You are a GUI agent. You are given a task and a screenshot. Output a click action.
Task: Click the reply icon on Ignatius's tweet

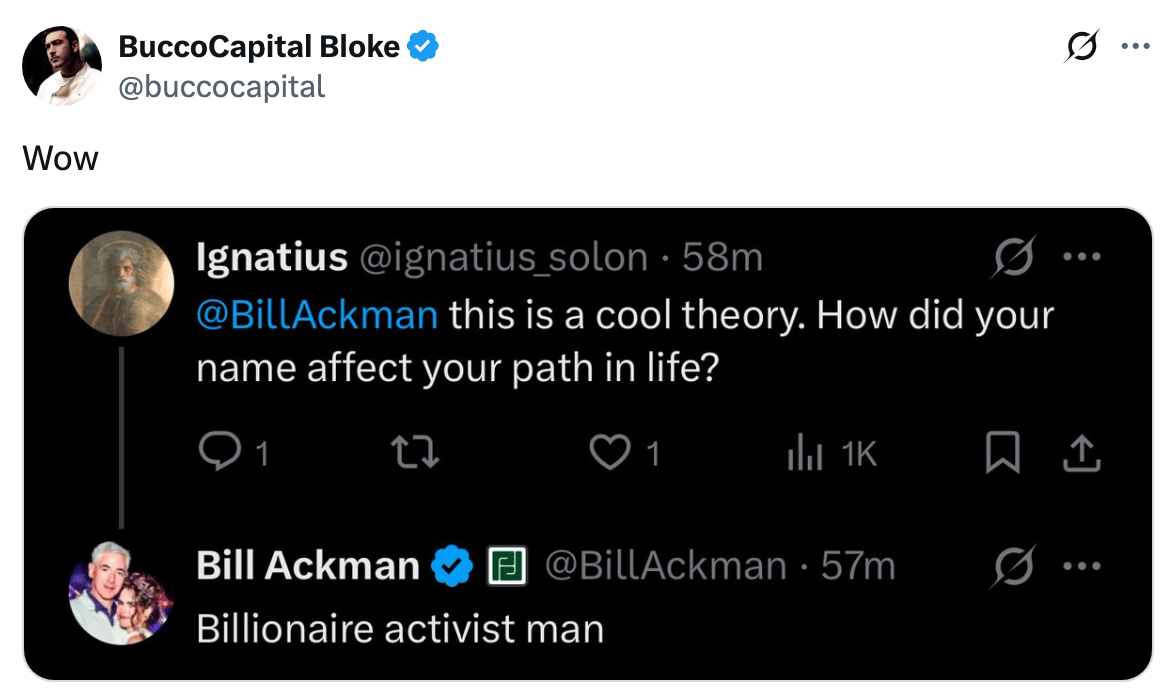(x=216, y=455)
